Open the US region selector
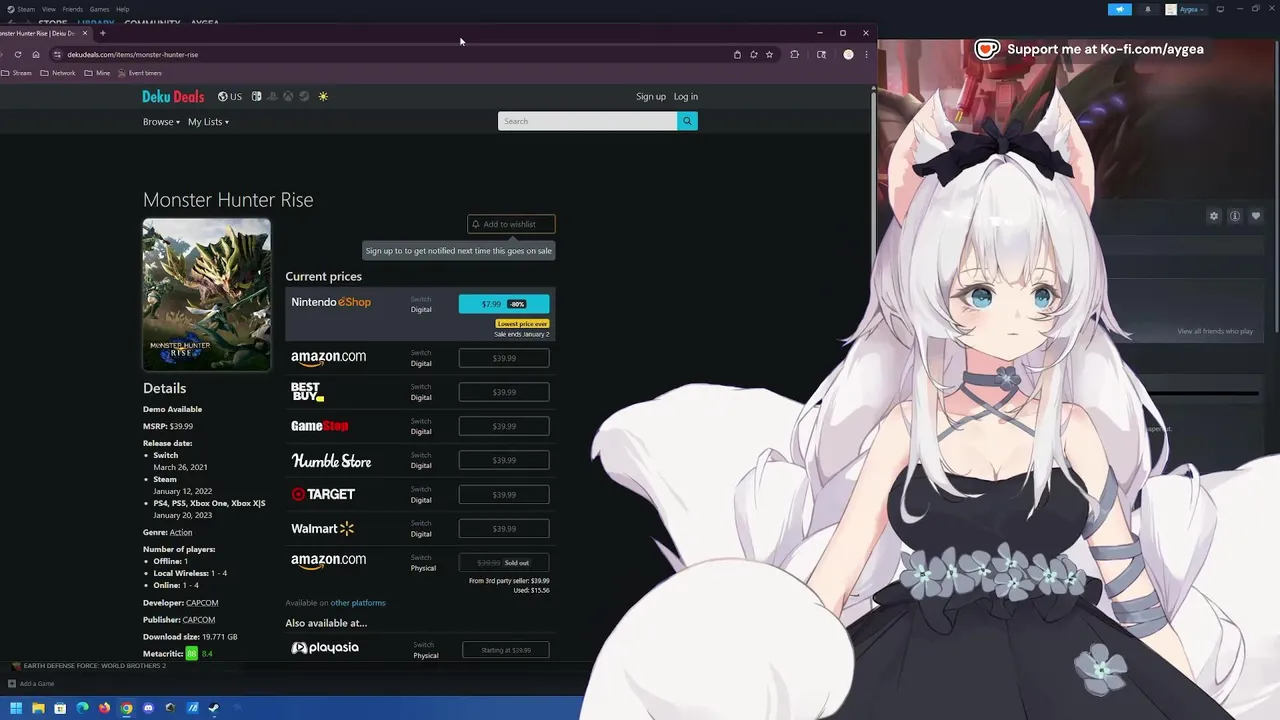 [x=230, y=97]
